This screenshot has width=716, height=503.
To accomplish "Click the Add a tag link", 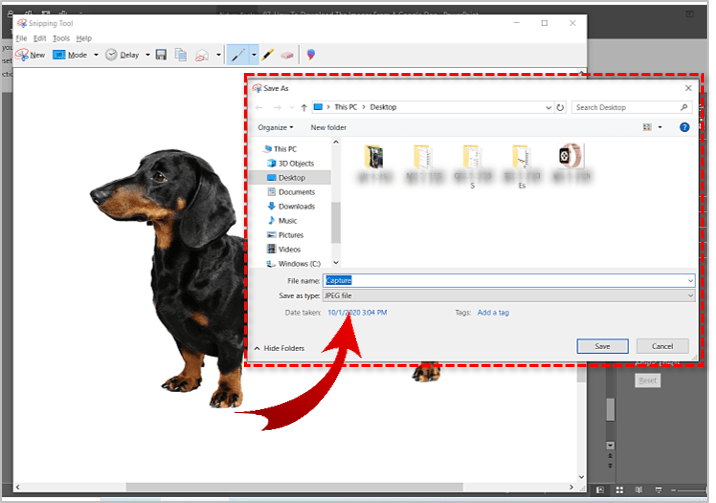I will 493,313.
